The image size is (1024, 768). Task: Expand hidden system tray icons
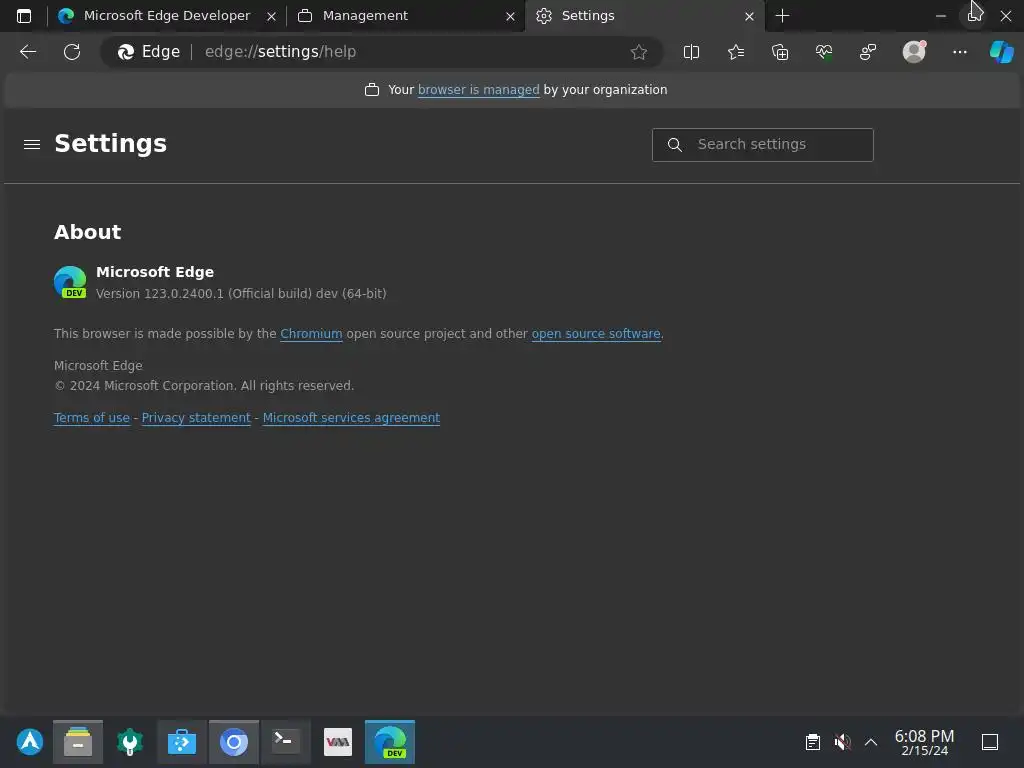click(871, 742)
